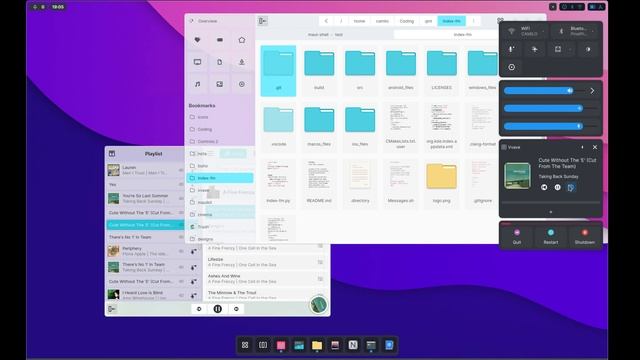Open the app launcher grid icon in dock
The width and height of the screenshot is (640, 360).
point(245,345)
